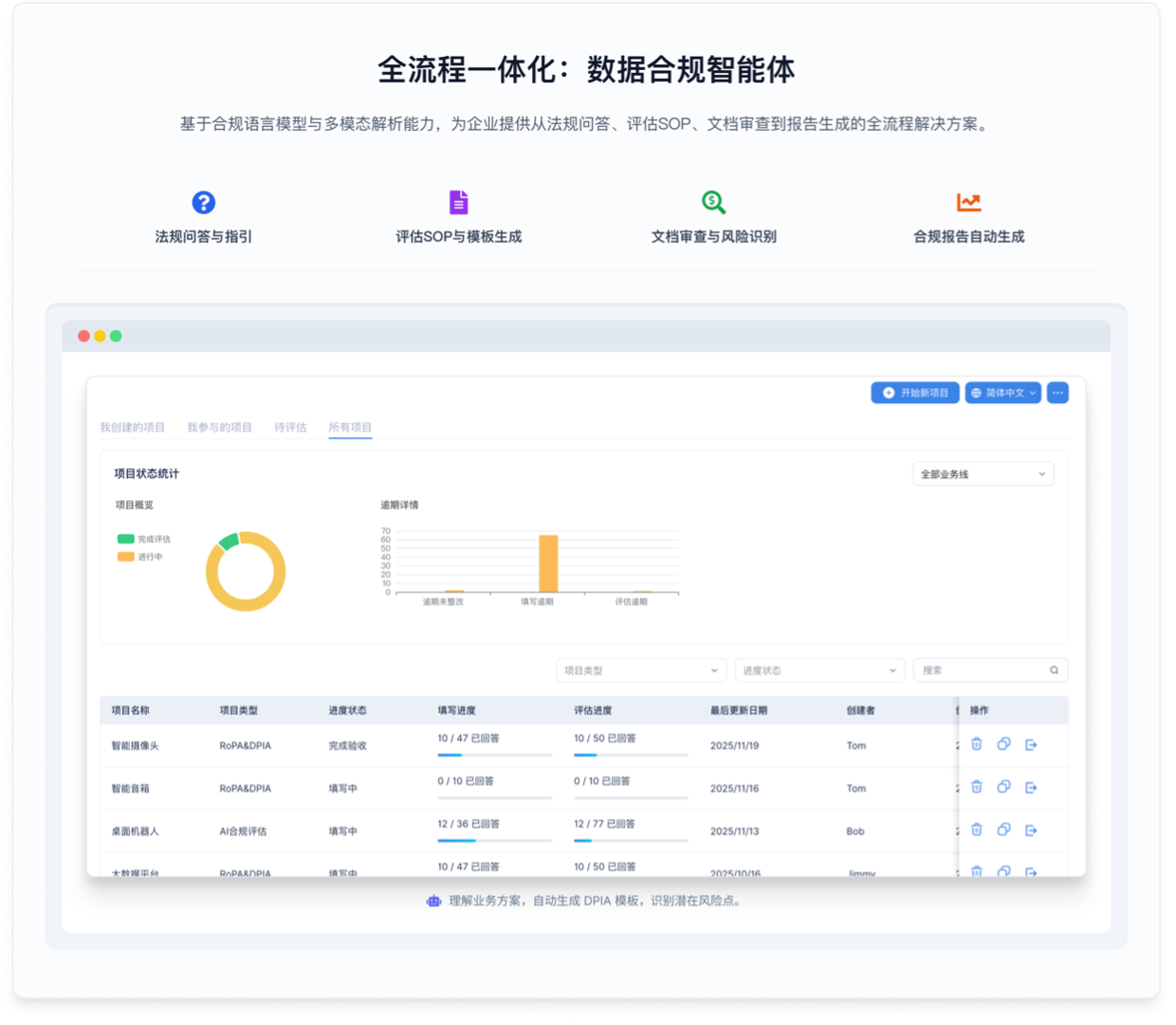The width and height of the screenshot is (1176, 1025).
Task: Click the 开始新项目 button
Action: 915,393
